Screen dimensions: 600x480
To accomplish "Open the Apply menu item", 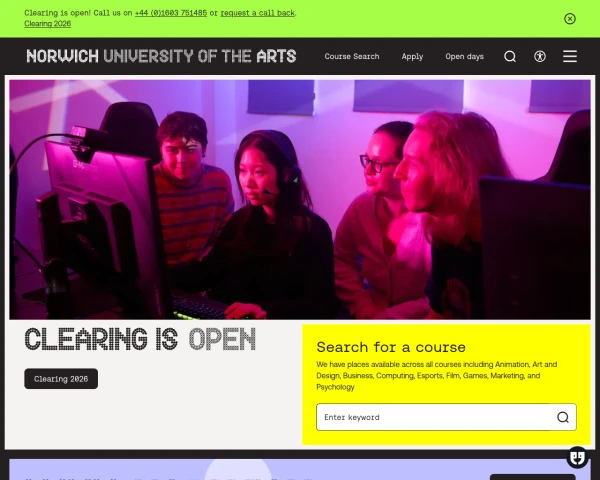I will click(412, 57).
